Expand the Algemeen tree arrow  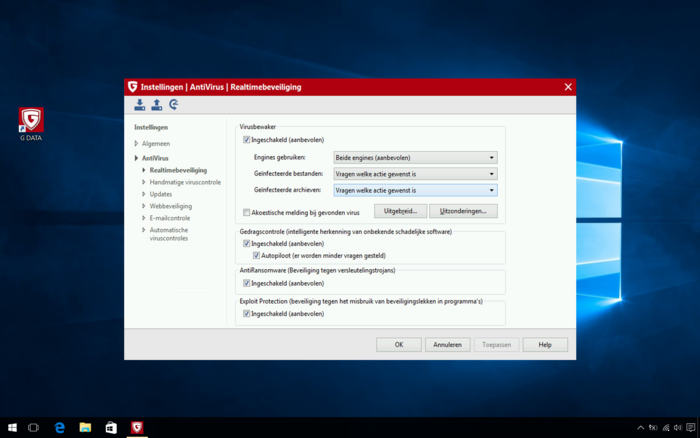coord(136,143)
